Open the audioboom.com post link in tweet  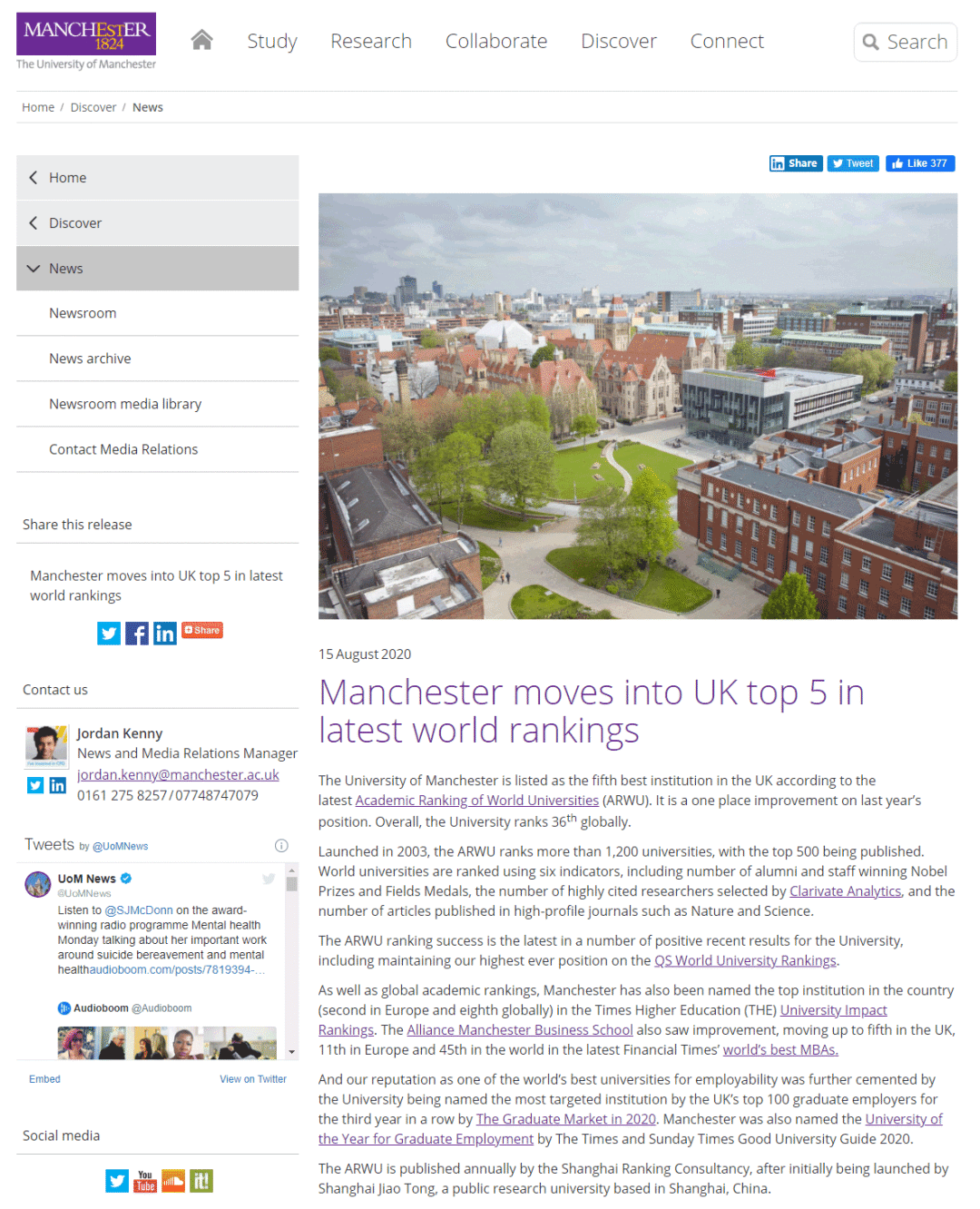(x=178, y=969)
